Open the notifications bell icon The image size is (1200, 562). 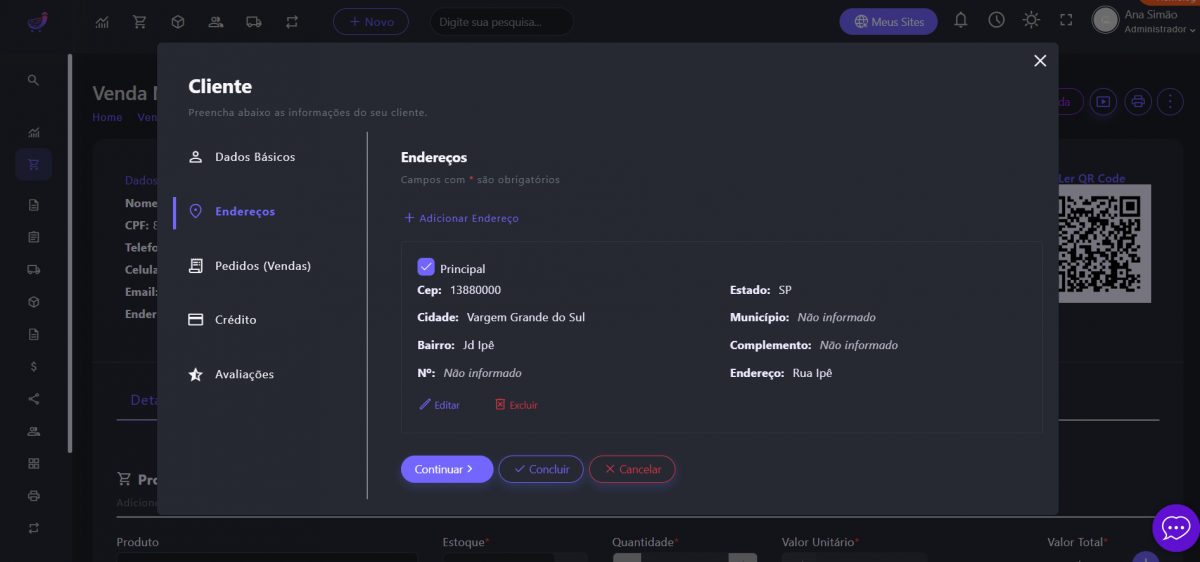[x=961, y=20]
